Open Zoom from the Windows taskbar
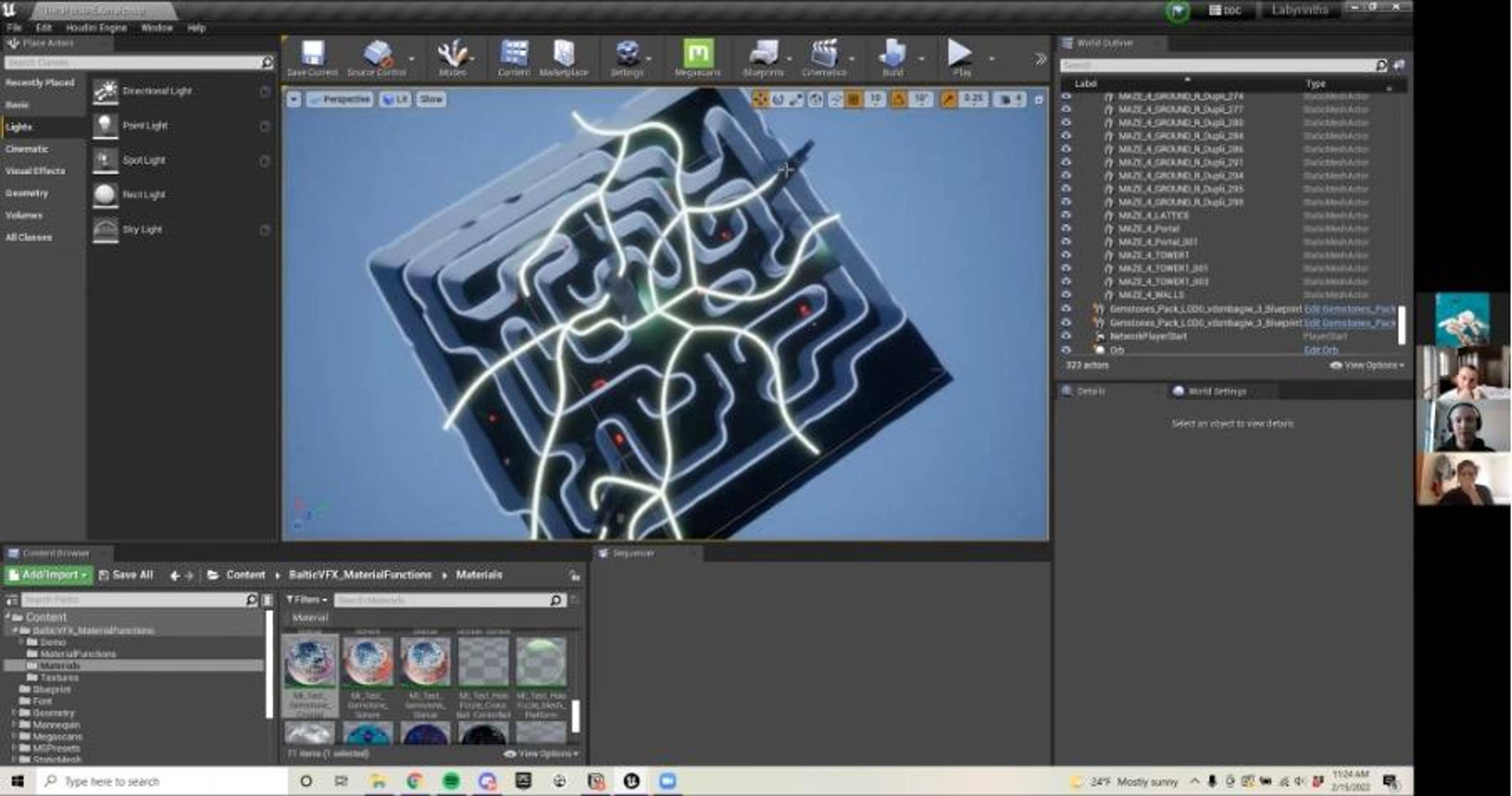This screenshot has width=1512, height=796. tap(667, 781)
